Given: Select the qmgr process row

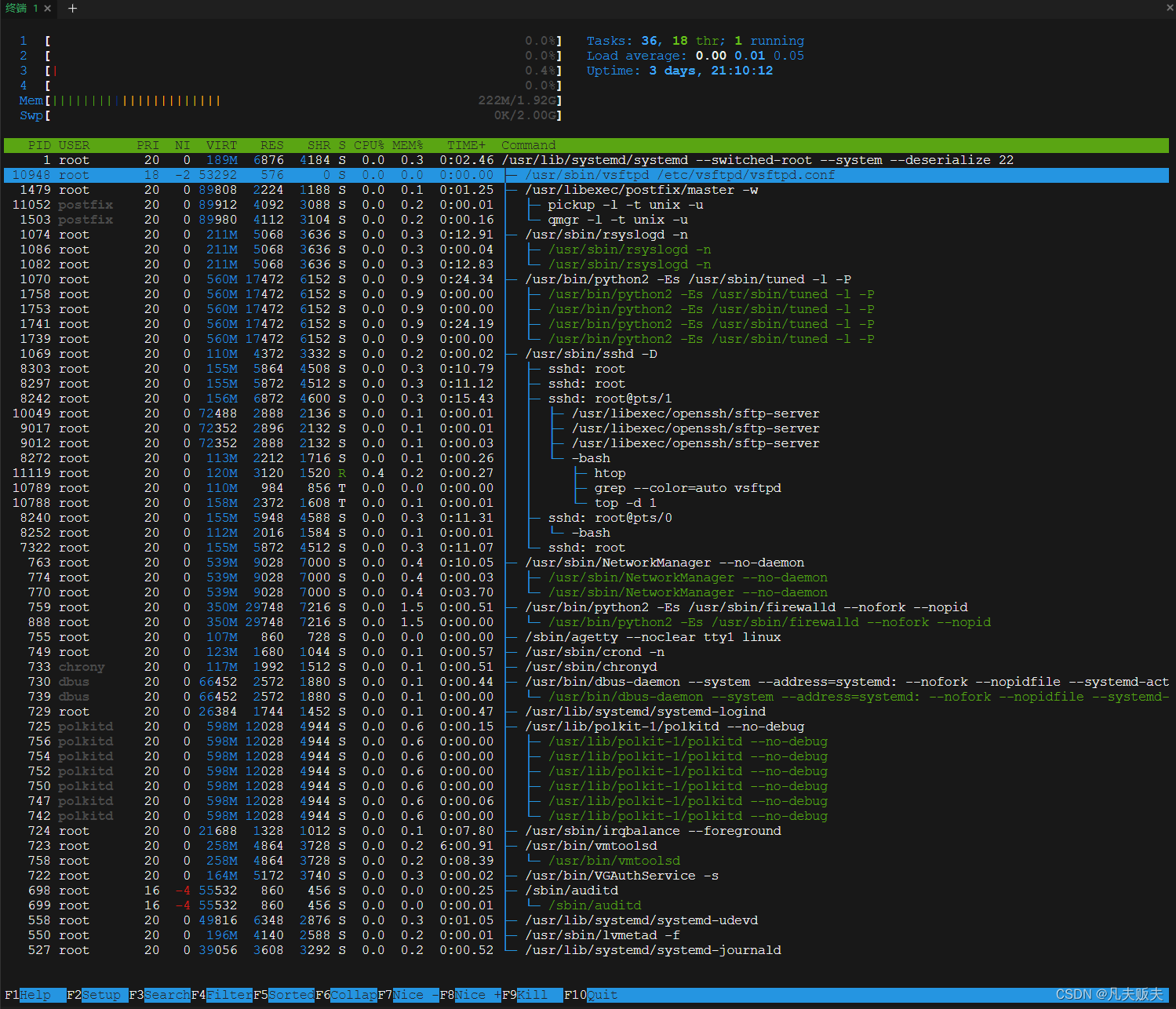Looking at the screenshot, I should click(586, 220).
